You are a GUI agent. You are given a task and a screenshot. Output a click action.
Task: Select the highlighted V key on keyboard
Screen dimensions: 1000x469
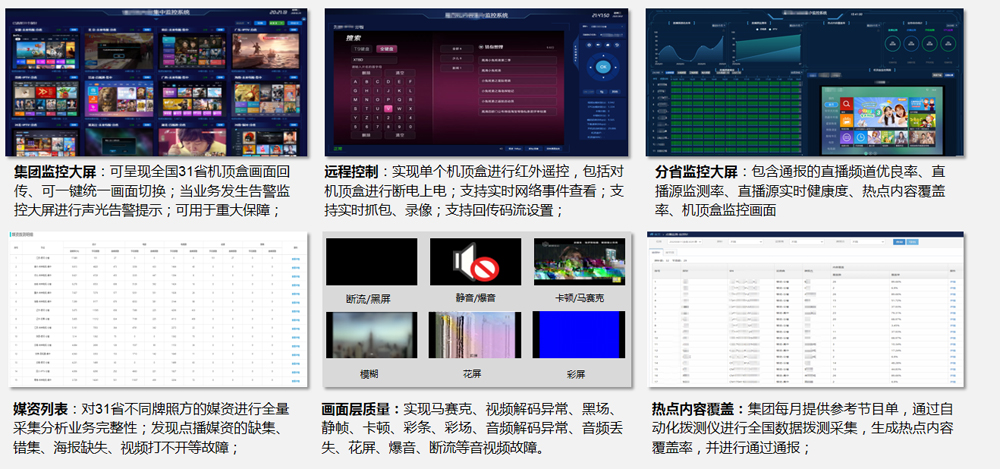coord(387,108)
